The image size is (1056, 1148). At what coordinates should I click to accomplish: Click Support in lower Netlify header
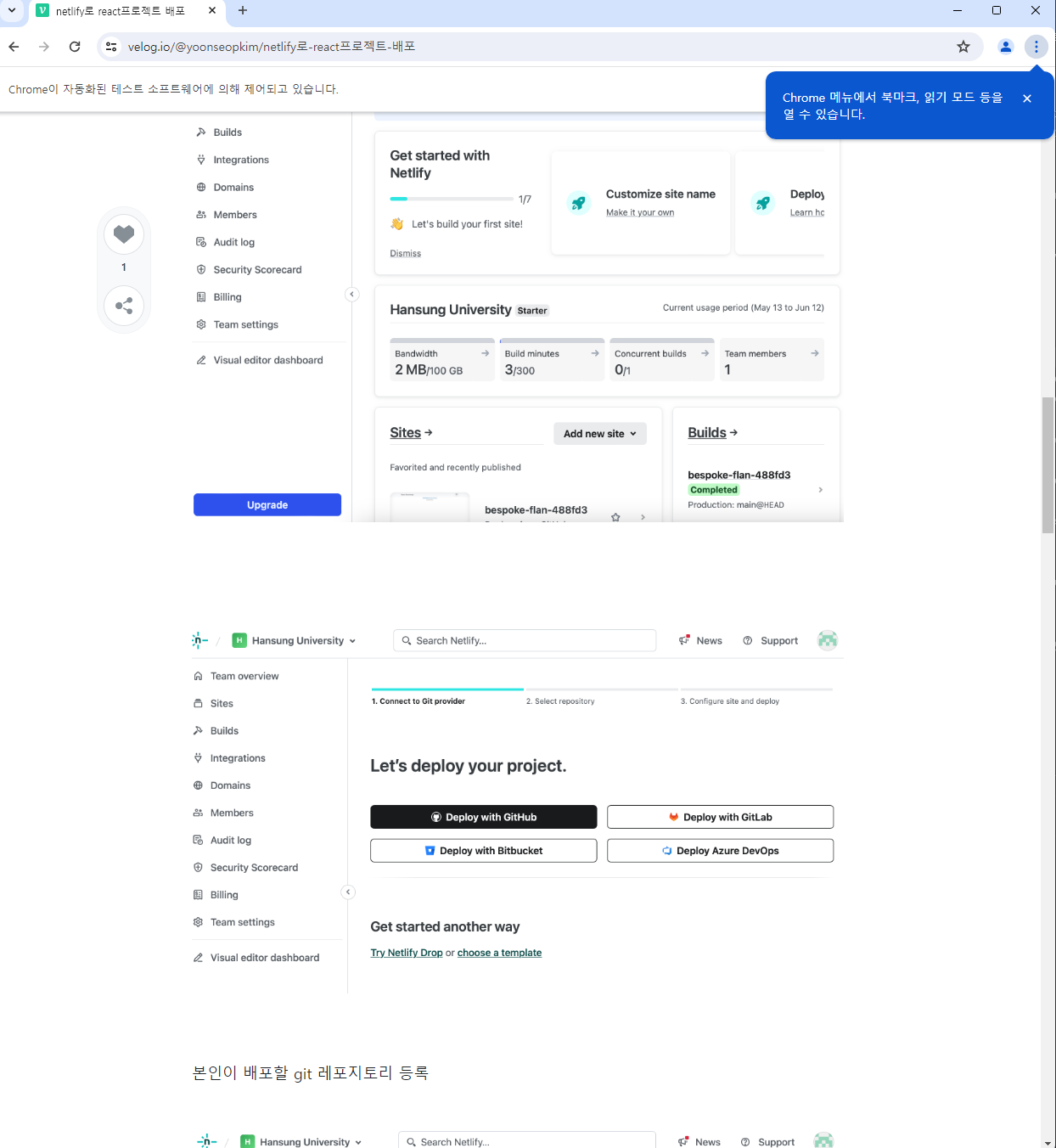click(771, 641)
